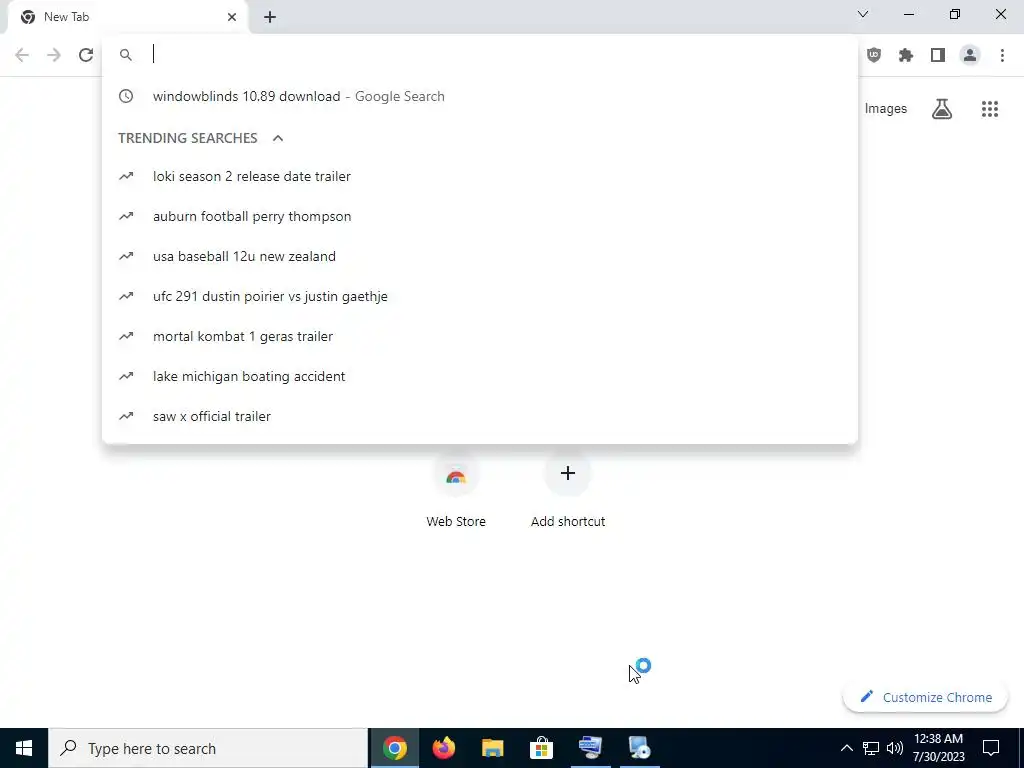1024x768 pixels.
Task: Toggle the Chrome side panel icon
Action: 938,56
